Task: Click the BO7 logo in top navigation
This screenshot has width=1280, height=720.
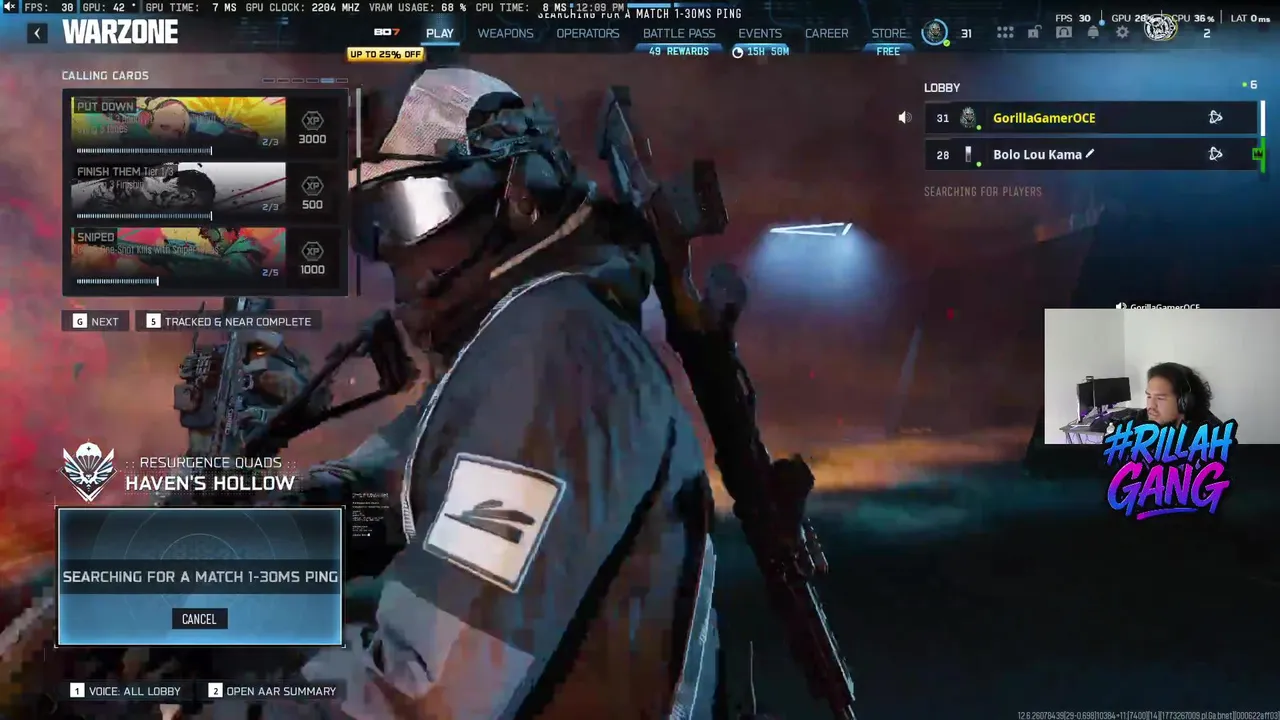Action: click(x=387, y=33)
